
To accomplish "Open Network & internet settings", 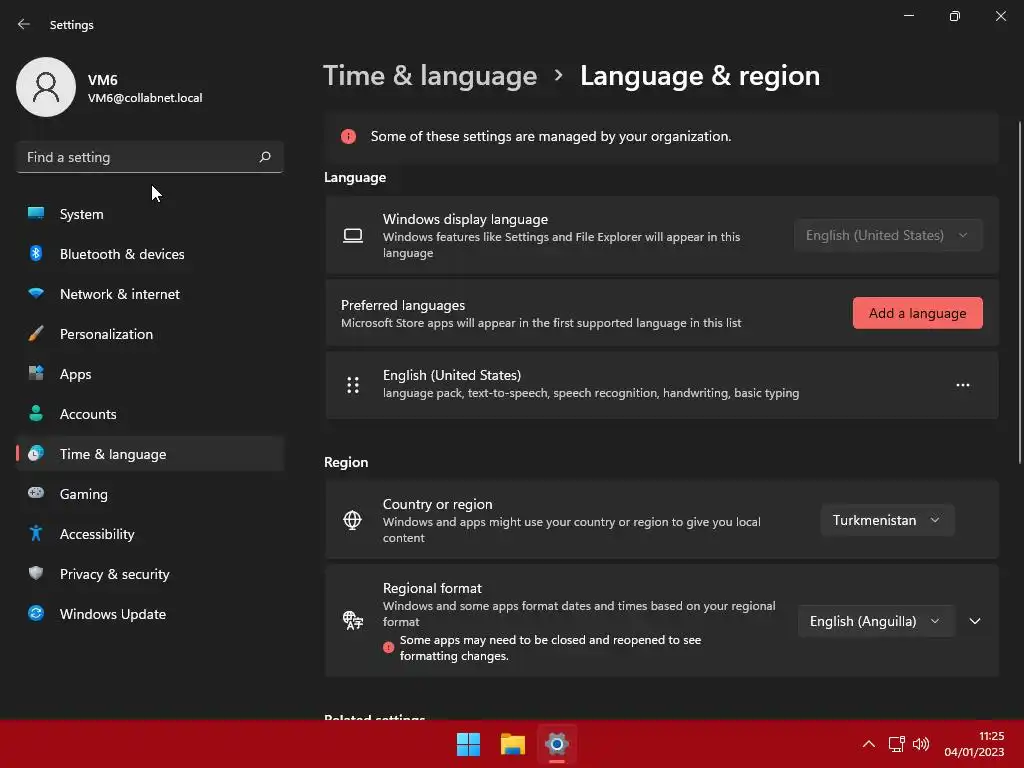I will [x=150, y=294].
